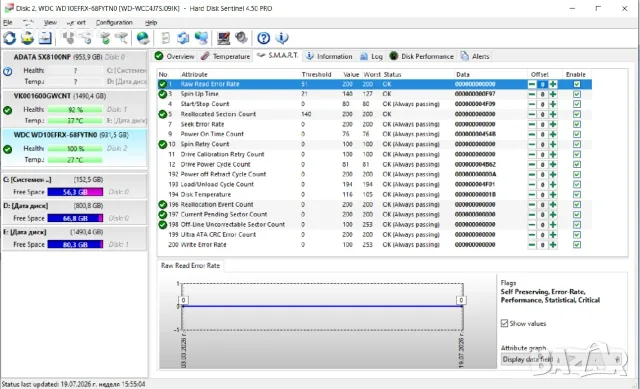The image size is (640, 389).
Task: Select the Reallocated Sectors Count row
Action: point(374,114)
